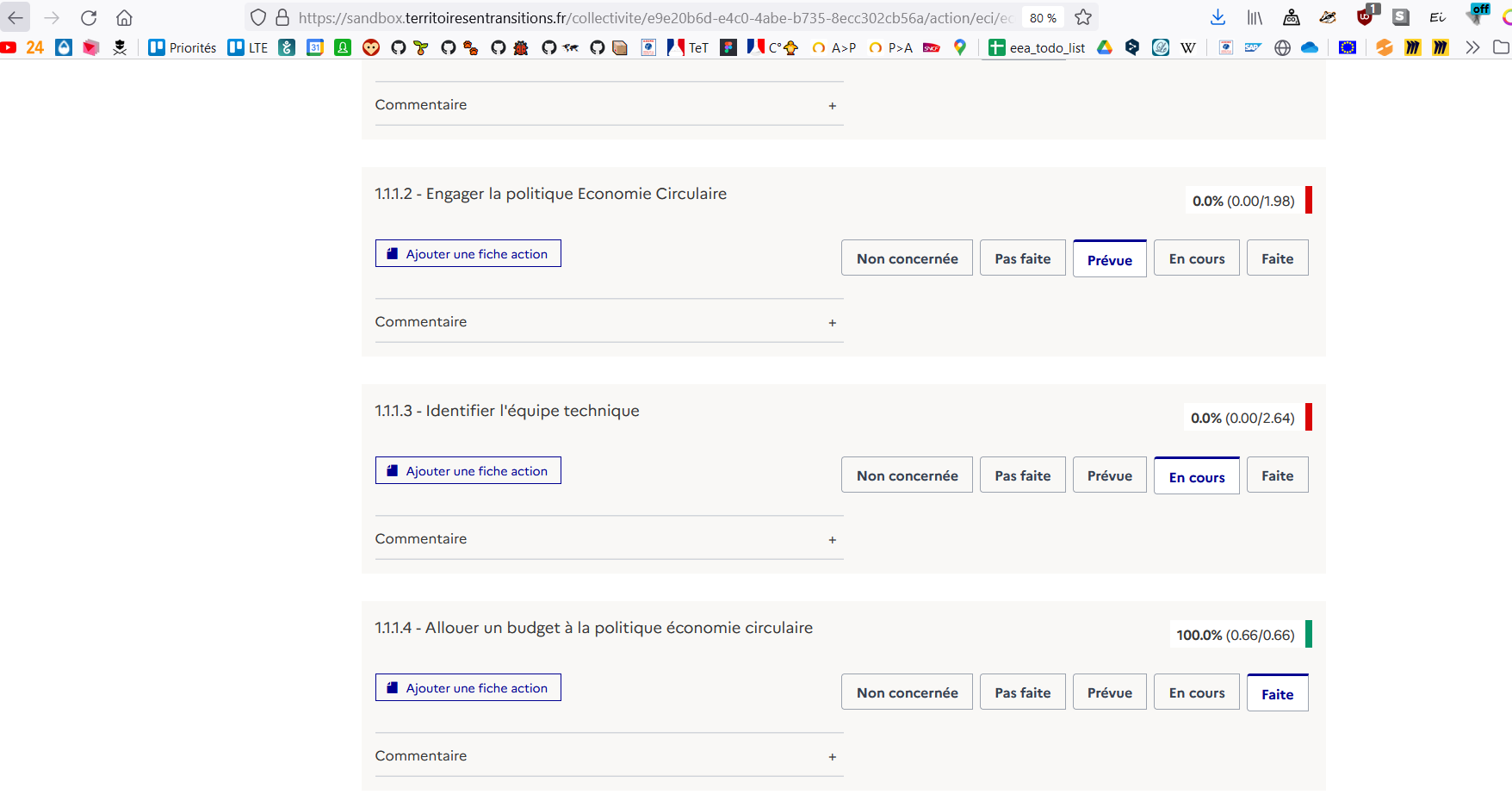This screenshot has width=1512, height=807.
Task: Click Ajouter une fiche action under 1.1.1.2
Action: pyautogui.click(x=468, y=253)
